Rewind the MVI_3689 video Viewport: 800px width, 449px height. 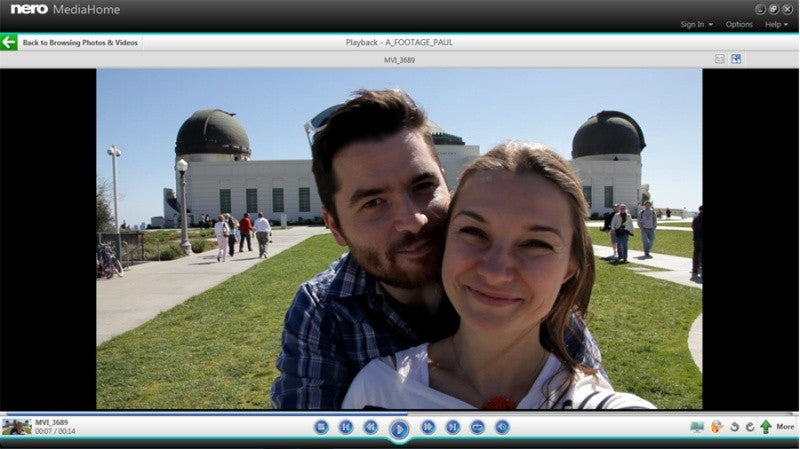pos(371,427)
